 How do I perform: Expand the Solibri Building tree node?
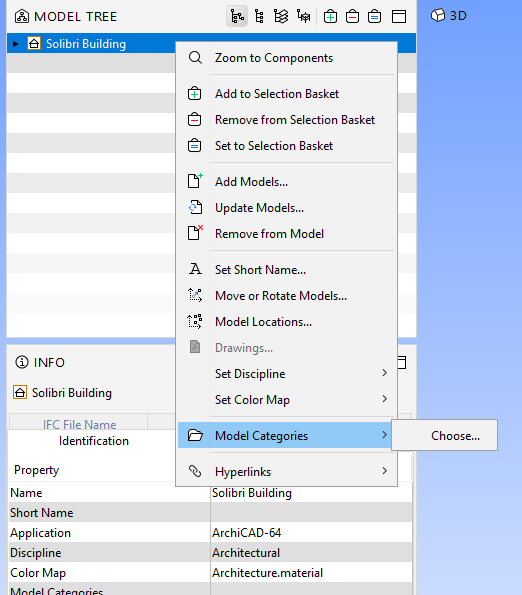[16, 44]
